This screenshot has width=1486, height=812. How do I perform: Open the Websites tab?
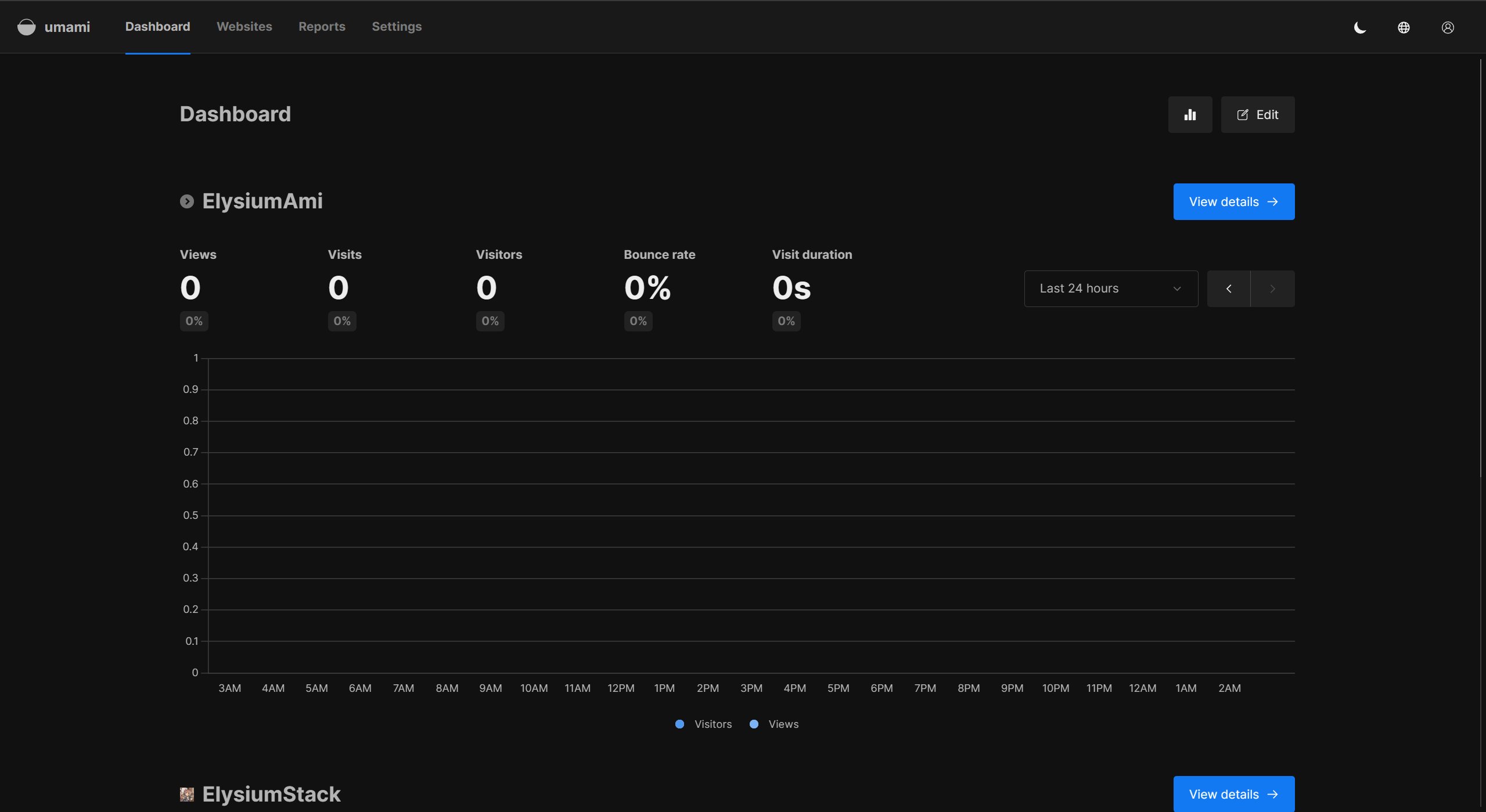click(244, 27)
